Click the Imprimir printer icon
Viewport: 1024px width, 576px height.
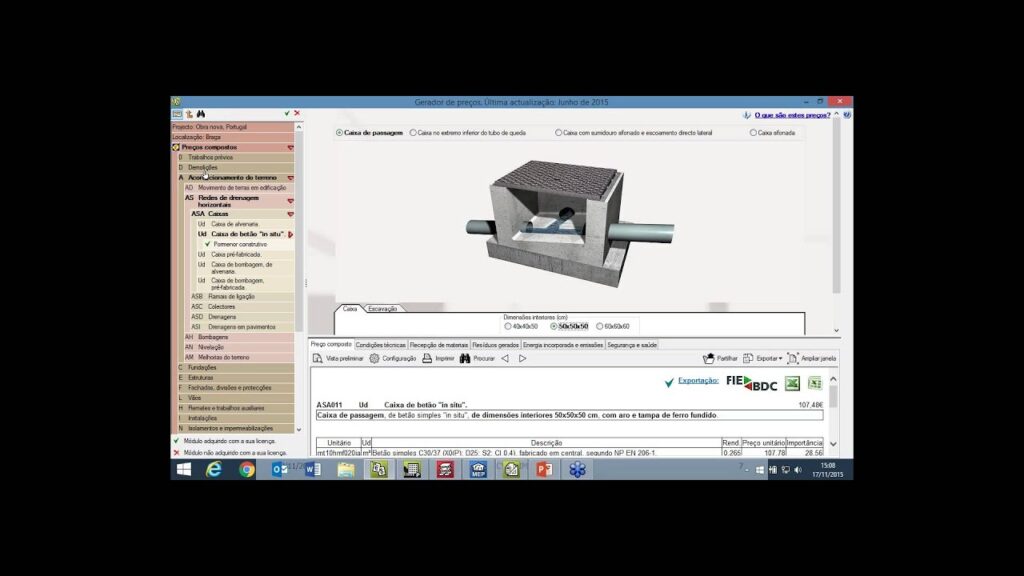click(438, 358)
